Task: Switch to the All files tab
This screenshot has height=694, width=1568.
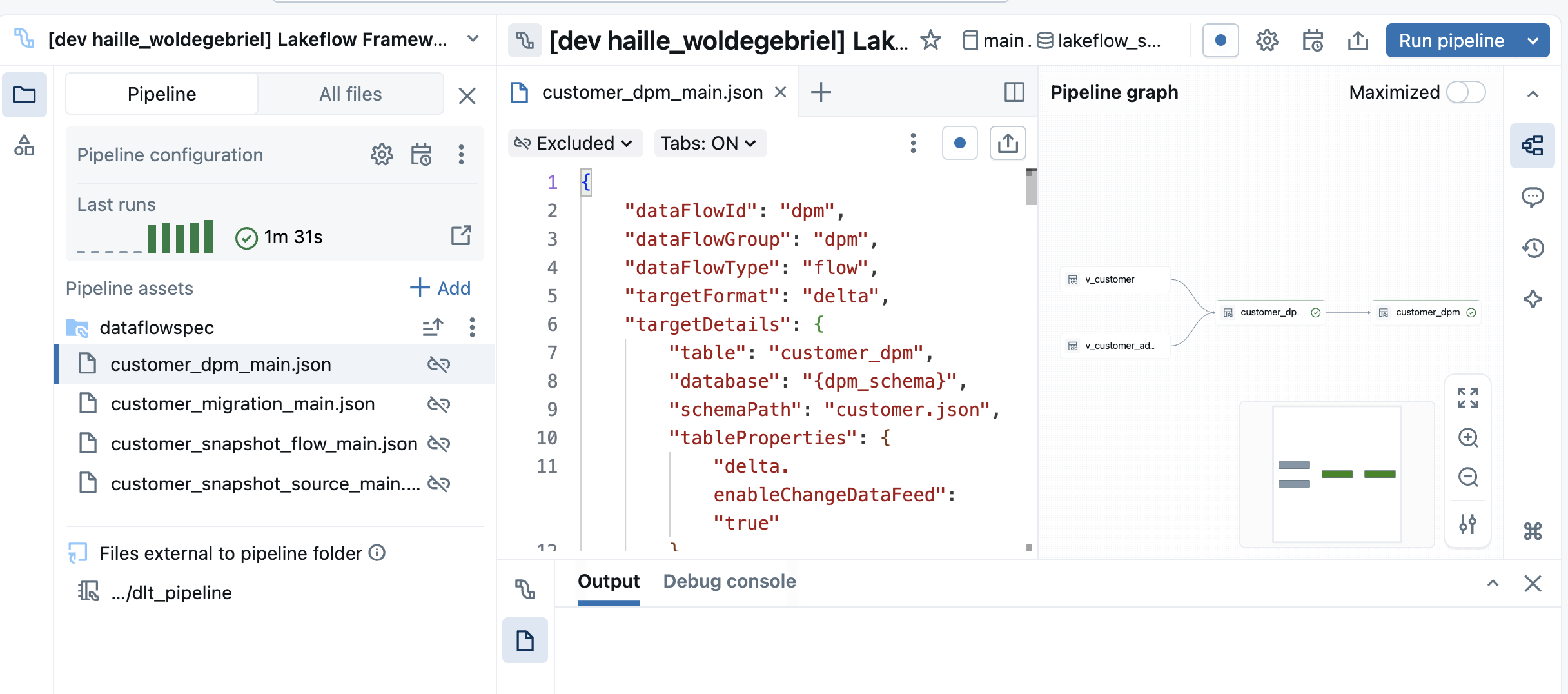Action: tap(351, 94)
